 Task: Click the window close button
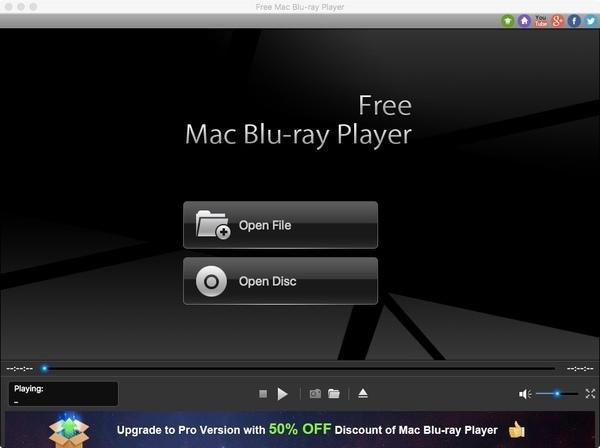click(x=8, y=7)
